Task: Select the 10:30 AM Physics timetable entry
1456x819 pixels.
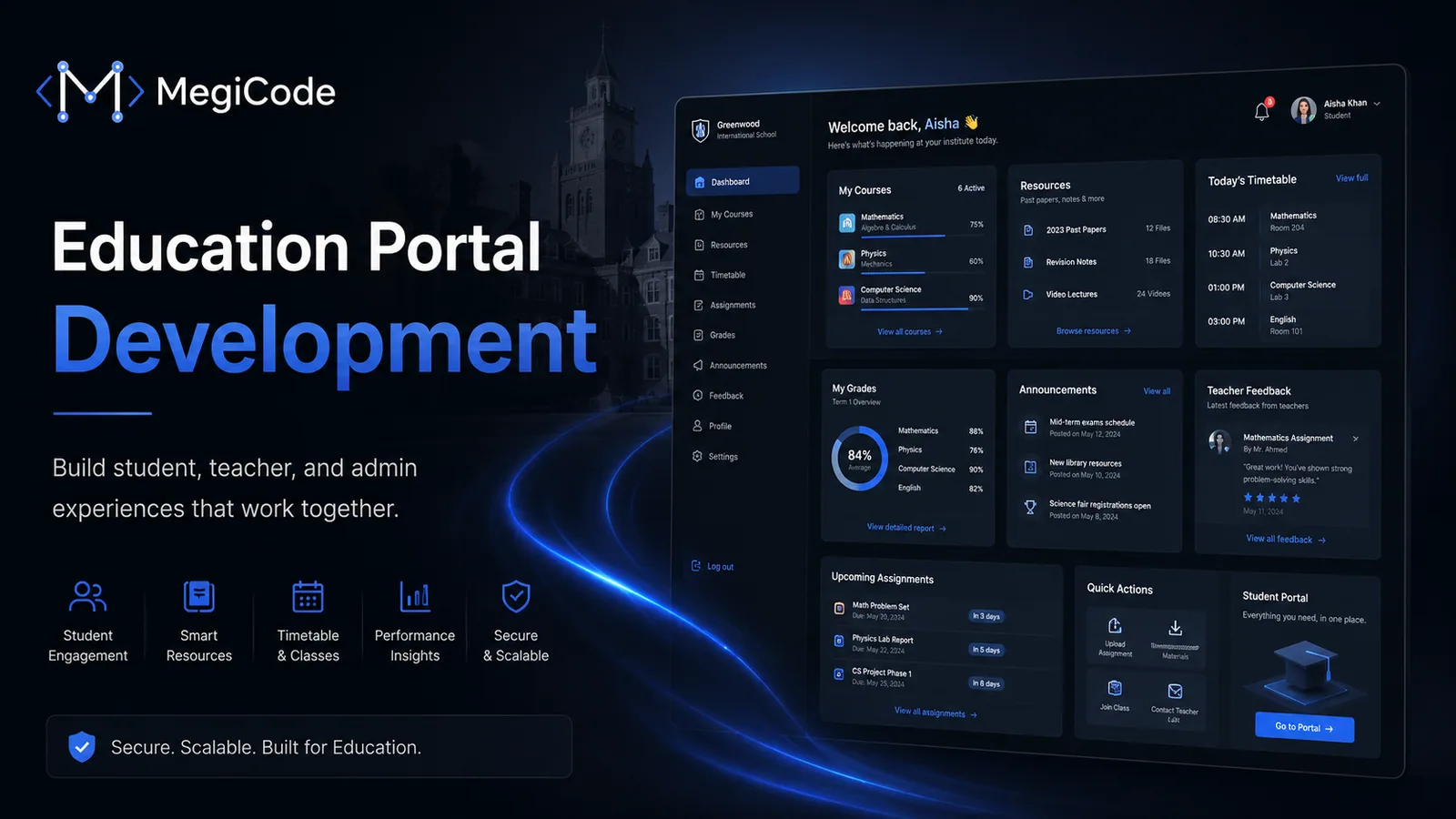Action: point(1287,256)
